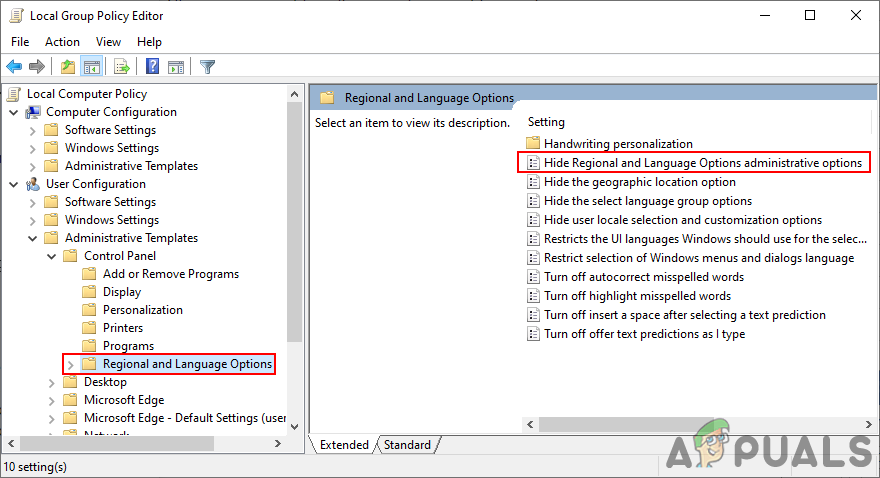Click the folder icon beside Desktop
Screen dimensions: 880x478
[x=70, y=382]
